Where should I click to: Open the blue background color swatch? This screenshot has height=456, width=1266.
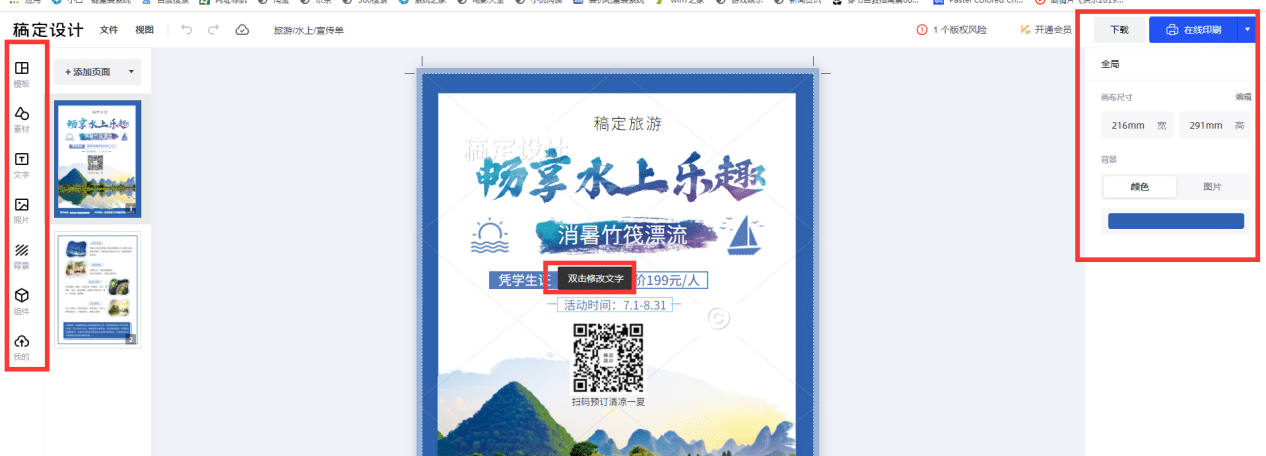pos(1175,221)
